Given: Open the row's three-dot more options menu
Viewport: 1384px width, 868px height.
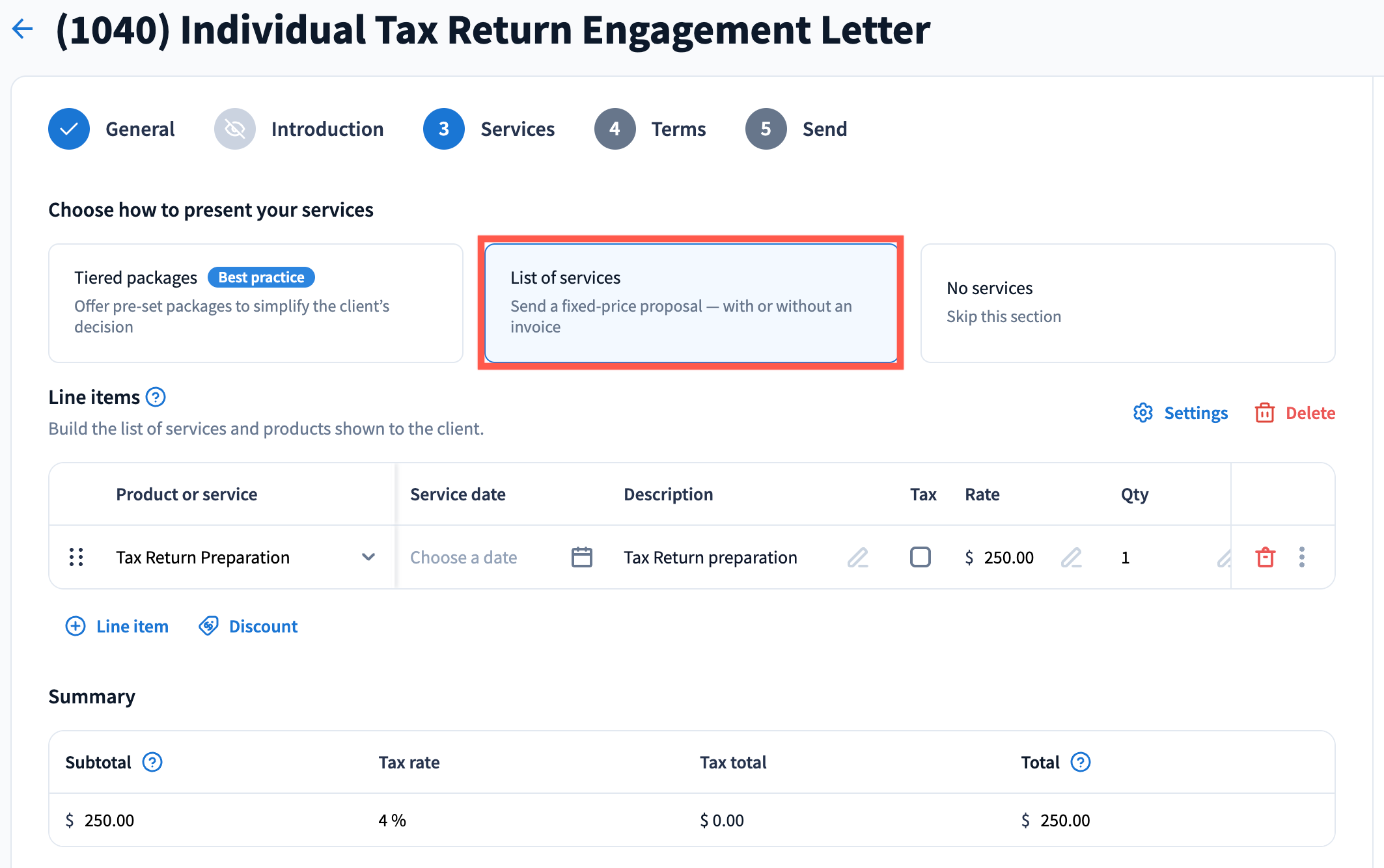Looking at the screenshot, I should (1301, 557).
